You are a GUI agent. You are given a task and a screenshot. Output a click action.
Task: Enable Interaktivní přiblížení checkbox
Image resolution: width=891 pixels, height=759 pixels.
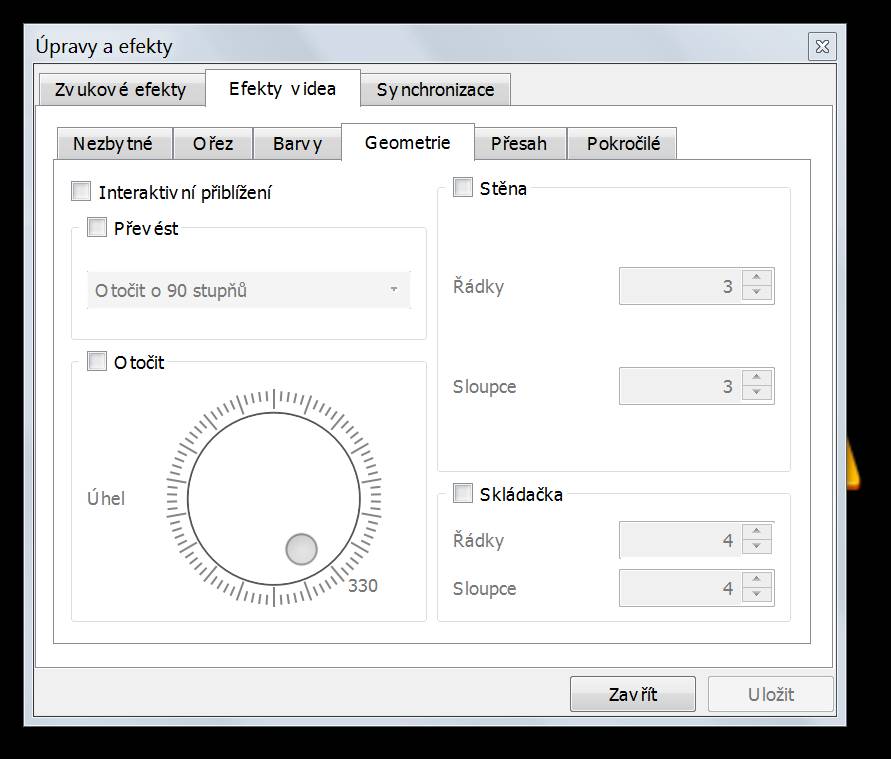click(81, 191)
